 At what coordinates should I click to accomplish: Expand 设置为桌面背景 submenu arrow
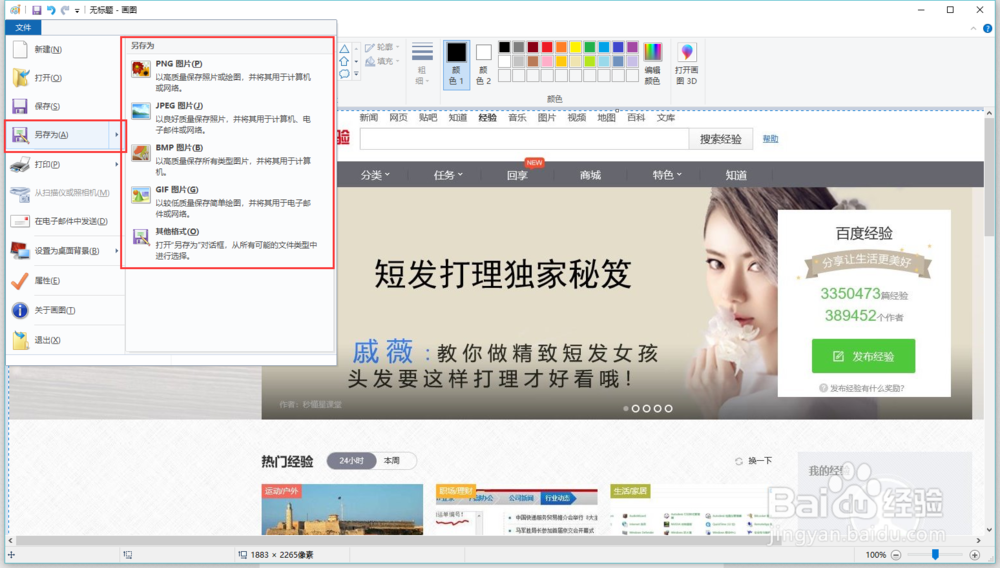coord(117,251)
